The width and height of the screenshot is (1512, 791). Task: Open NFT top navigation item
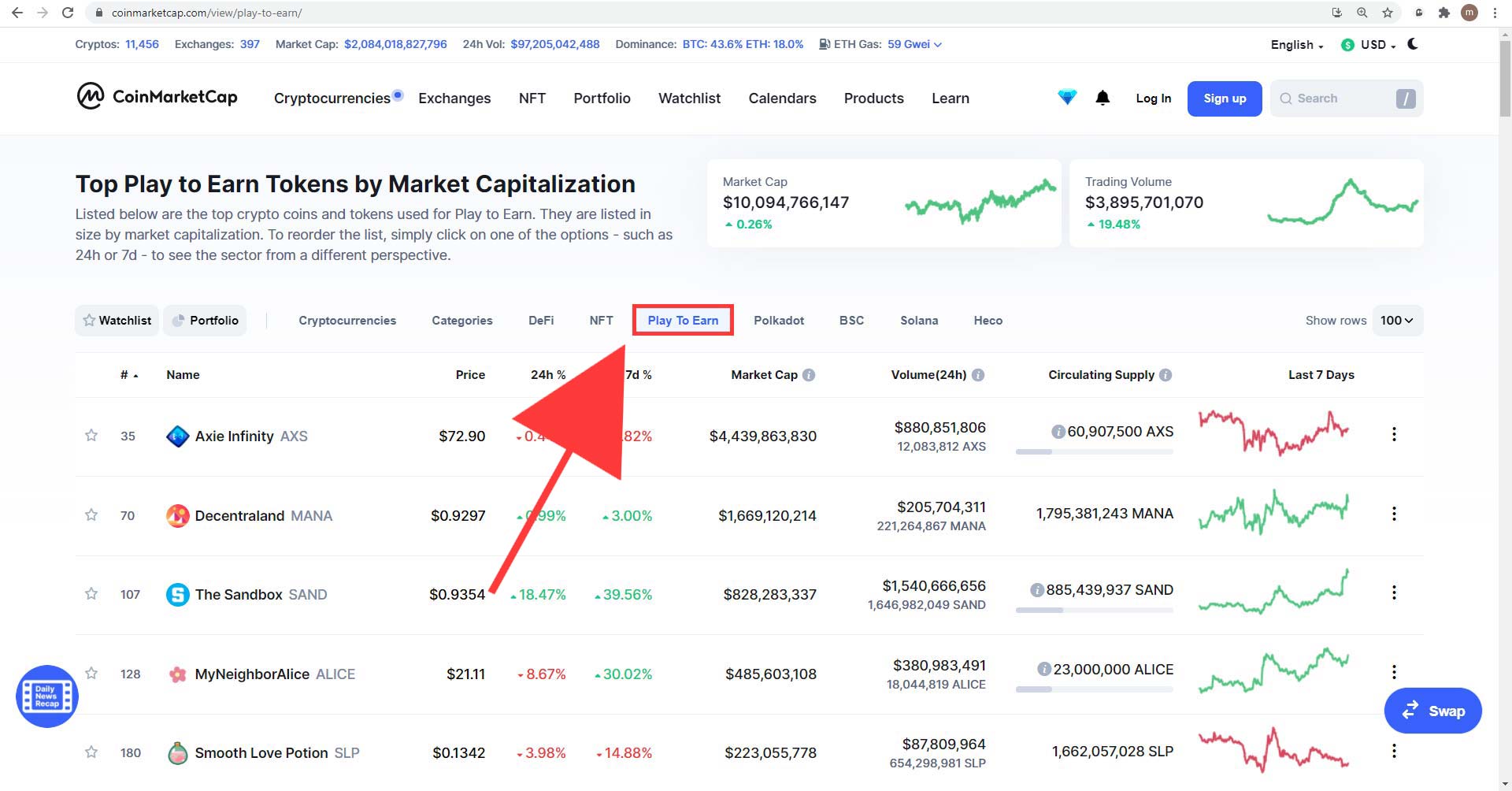532,98
